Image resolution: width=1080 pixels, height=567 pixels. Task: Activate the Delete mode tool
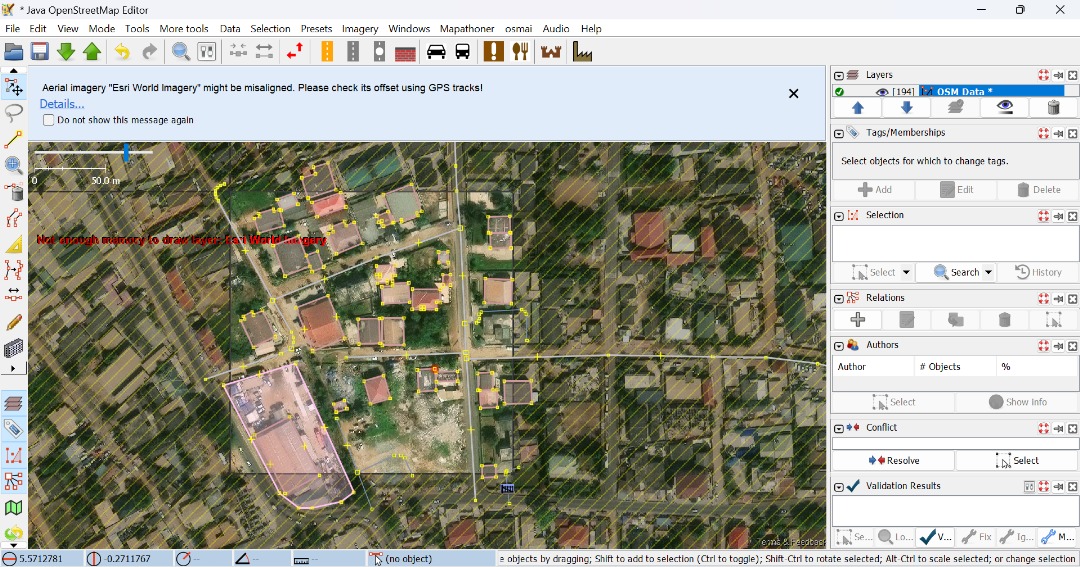pos(14,192)
